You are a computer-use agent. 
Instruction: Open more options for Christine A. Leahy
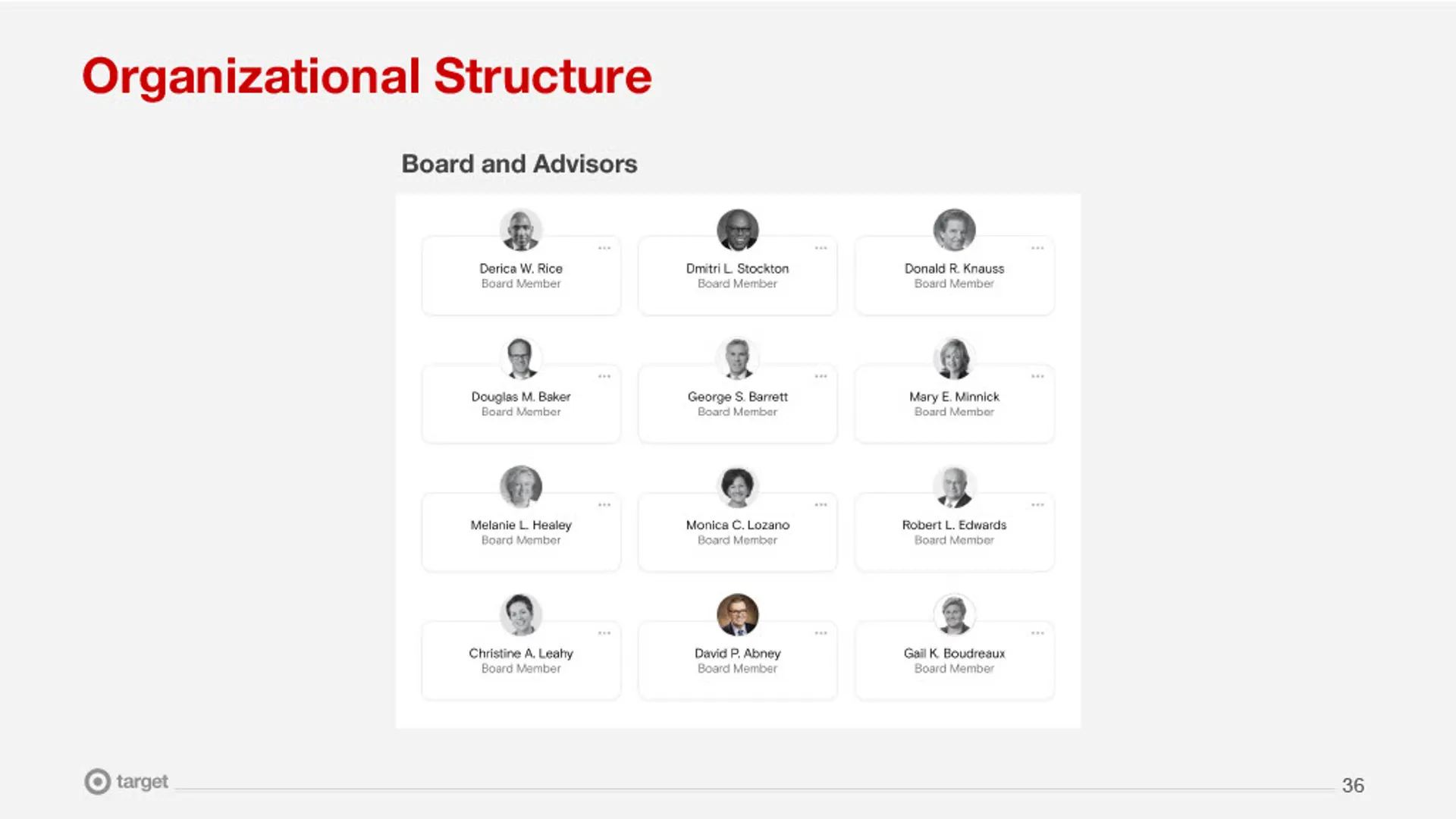coord(604,632)
